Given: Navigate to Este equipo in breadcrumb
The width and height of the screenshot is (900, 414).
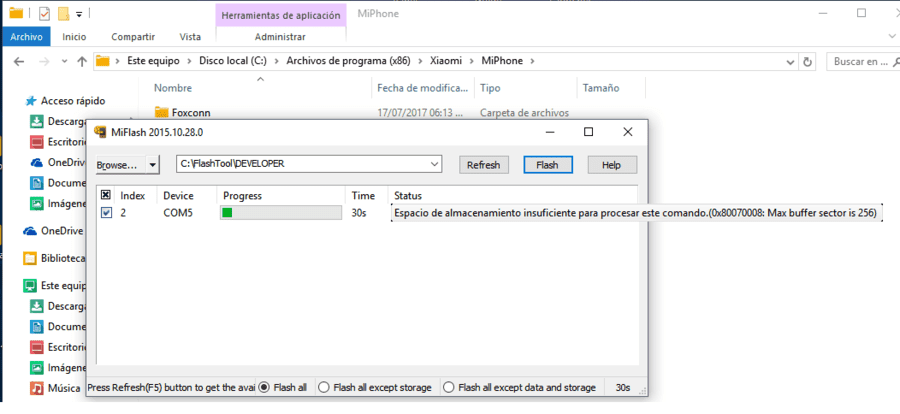Looking at the screenshot, I should coord(153,61).
